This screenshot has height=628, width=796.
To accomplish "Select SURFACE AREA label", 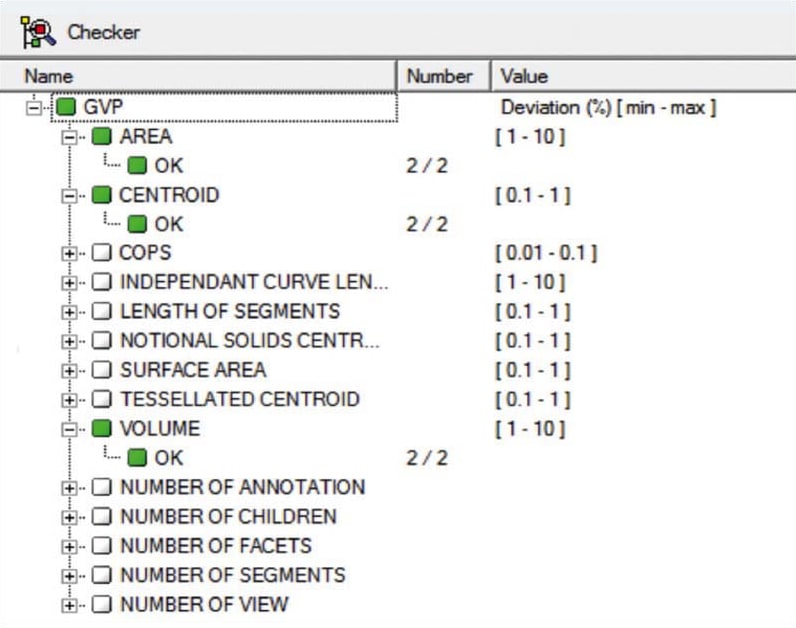I will tap(193, 370).
